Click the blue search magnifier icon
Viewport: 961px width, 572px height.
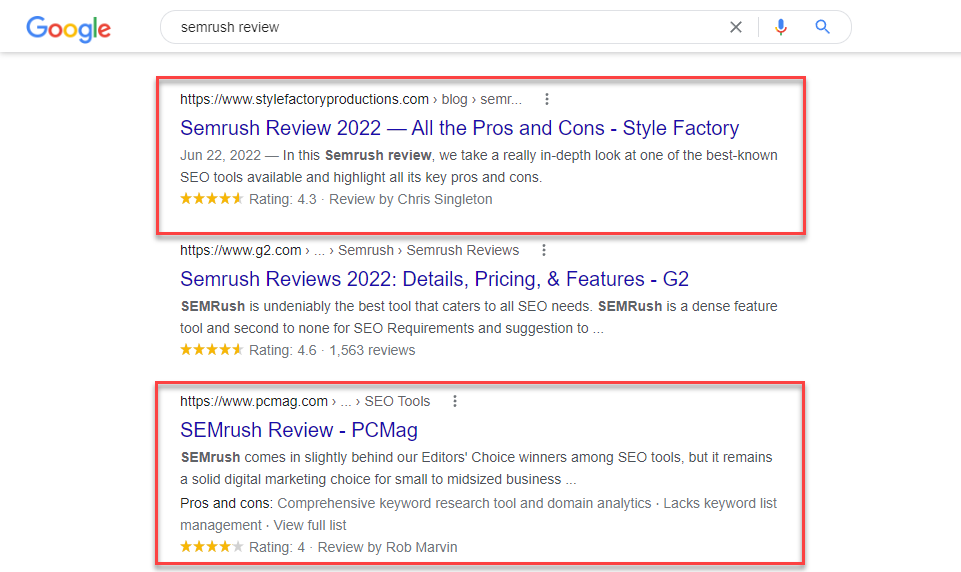click(x=822, y=27)
